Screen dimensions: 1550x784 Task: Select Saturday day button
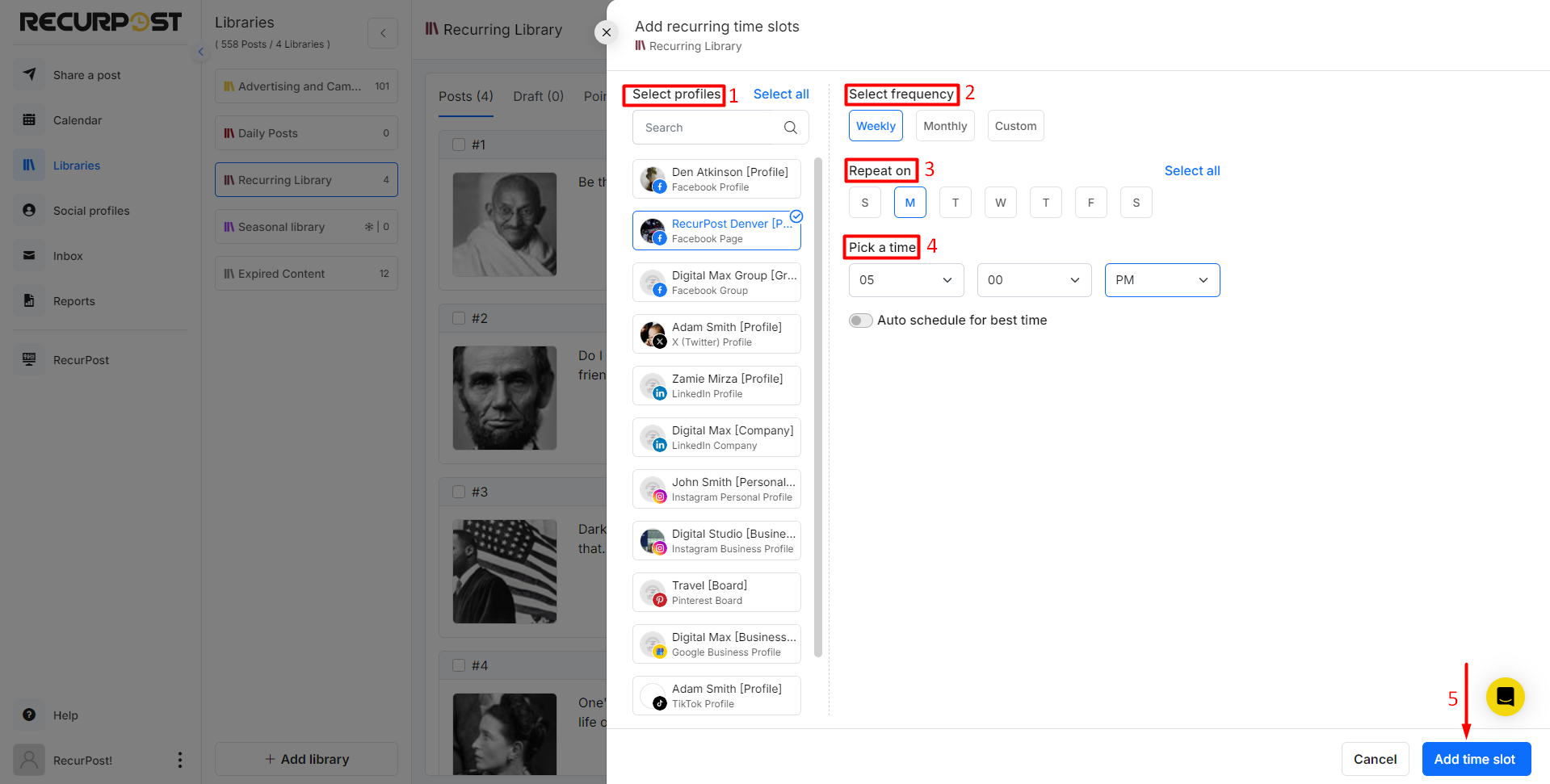tap(1136, 203)
